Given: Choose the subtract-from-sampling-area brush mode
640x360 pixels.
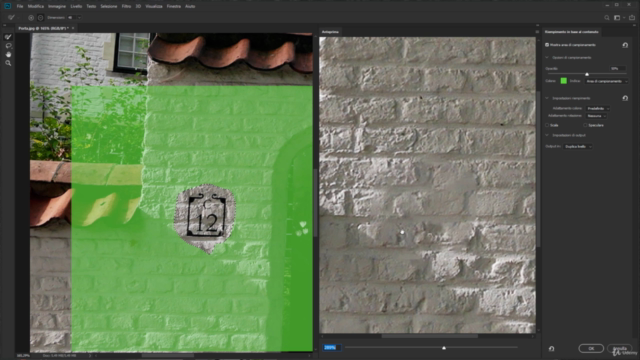Looking at the screenshot, I should coord(40,18).
